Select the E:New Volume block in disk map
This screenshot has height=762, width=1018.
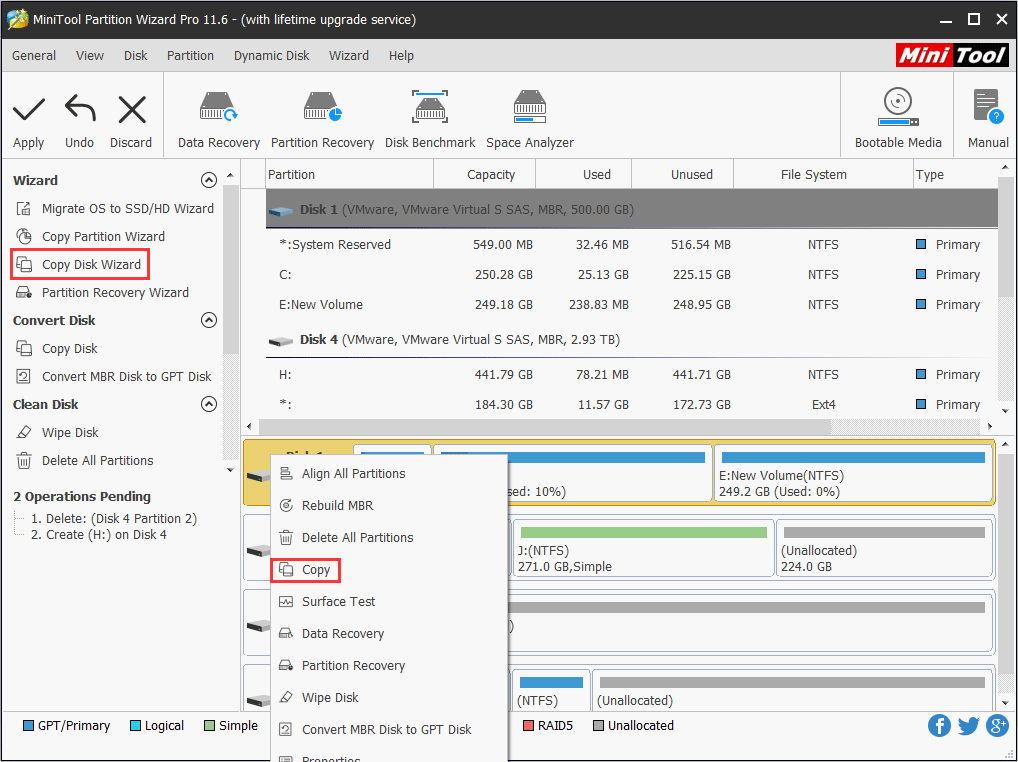(x=853, y=473)
